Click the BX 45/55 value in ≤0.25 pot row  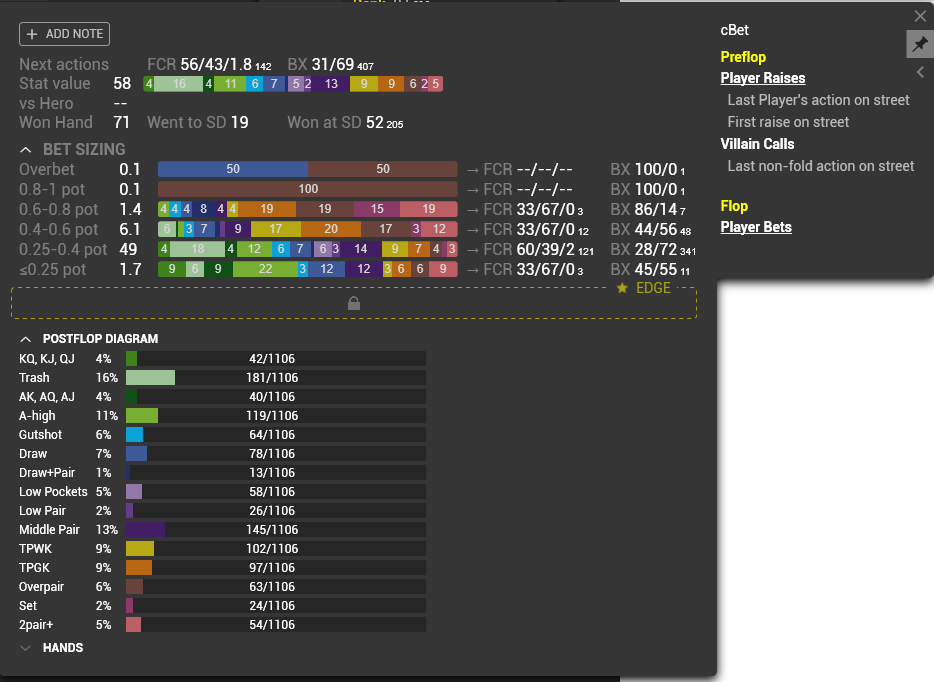(x=650, y=269)
